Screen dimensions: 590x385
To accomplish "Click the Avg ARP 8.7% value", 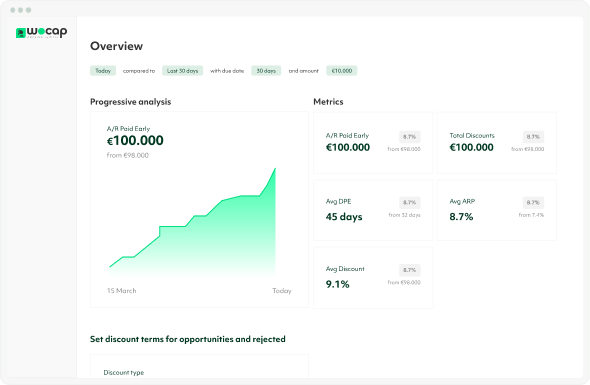I will tap(461, 217).
